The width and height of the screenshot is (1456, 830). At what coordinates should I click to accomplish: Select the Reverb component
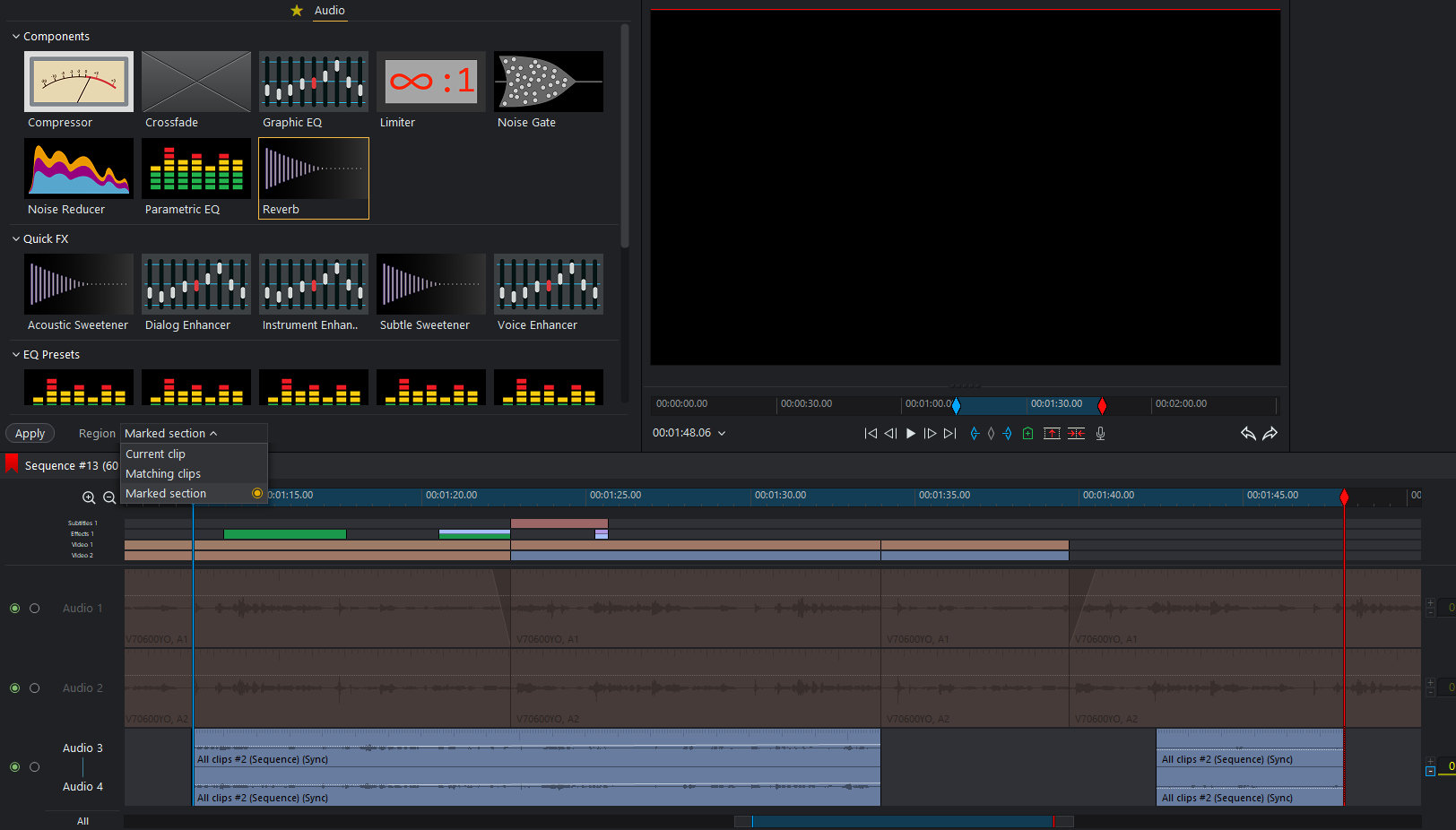(314, 177)
